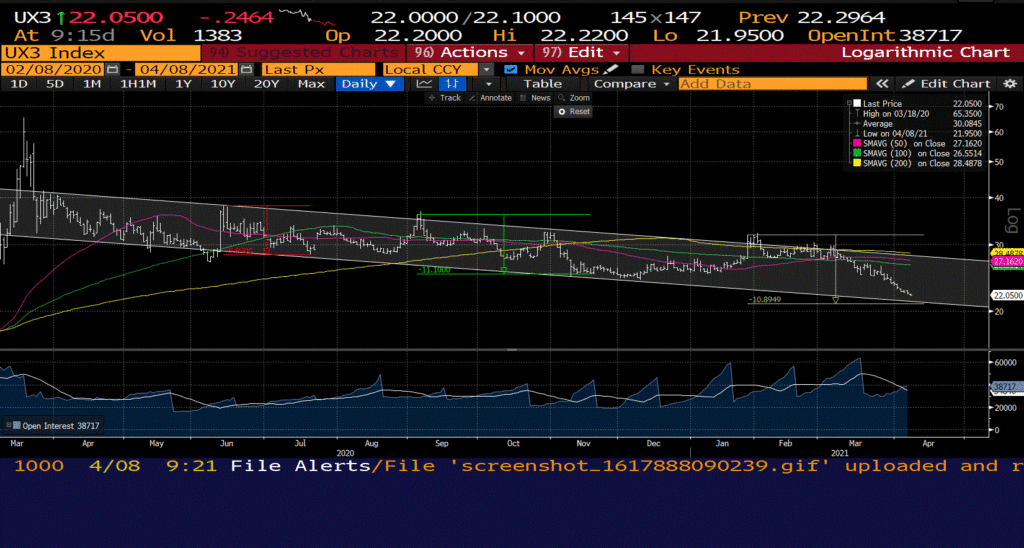Toggle the Key Events checkbox
Viewport: 1024px width, 548px height.
pyautogui.click(x=638, y=69)
